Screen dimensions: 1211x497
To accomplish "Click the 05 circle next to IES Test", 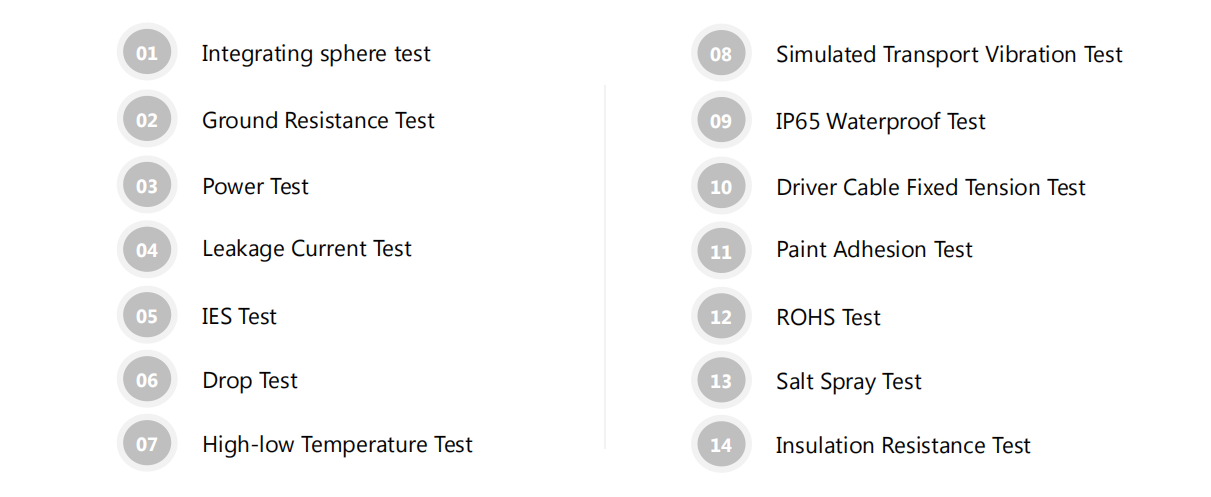I will tap(147, 316).
